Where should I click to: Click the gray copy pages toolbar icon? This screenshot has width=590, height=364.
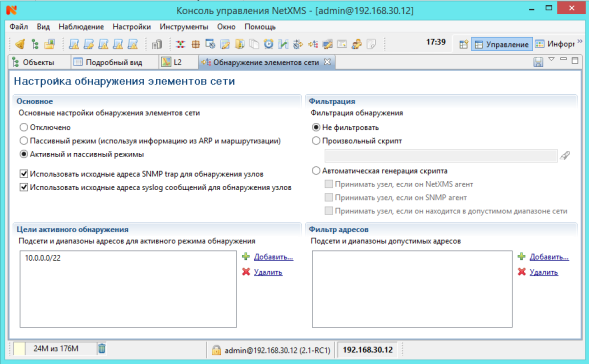coord(254,44)
